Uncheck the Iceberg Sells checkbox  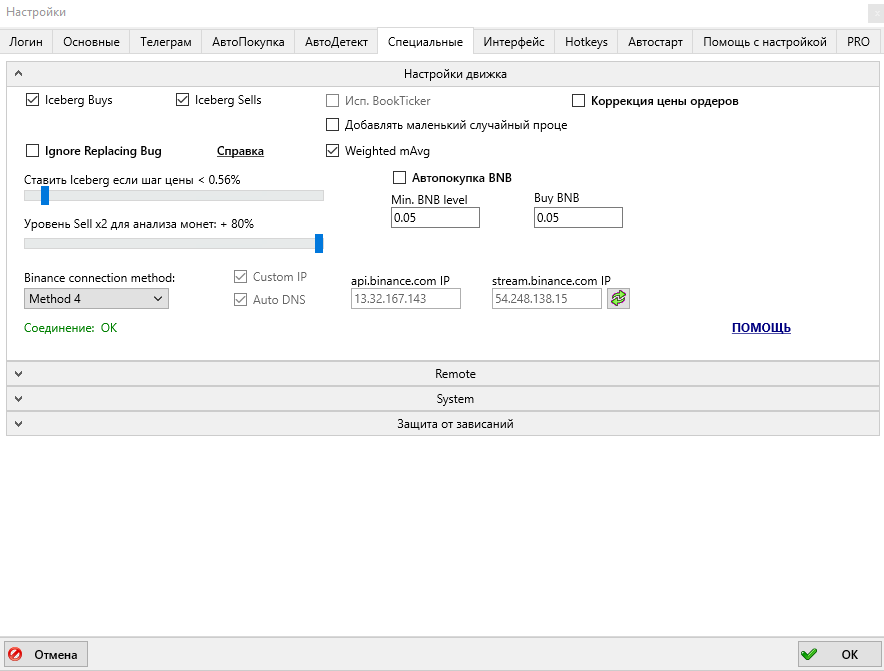point(183,100)
